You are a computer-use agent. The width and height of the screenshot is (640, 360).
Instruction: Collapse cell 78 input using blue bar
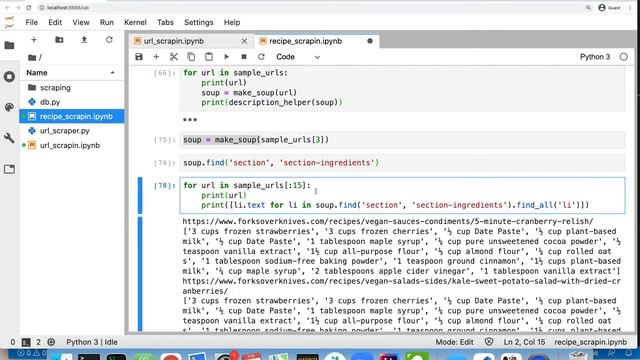click(140, 196)
